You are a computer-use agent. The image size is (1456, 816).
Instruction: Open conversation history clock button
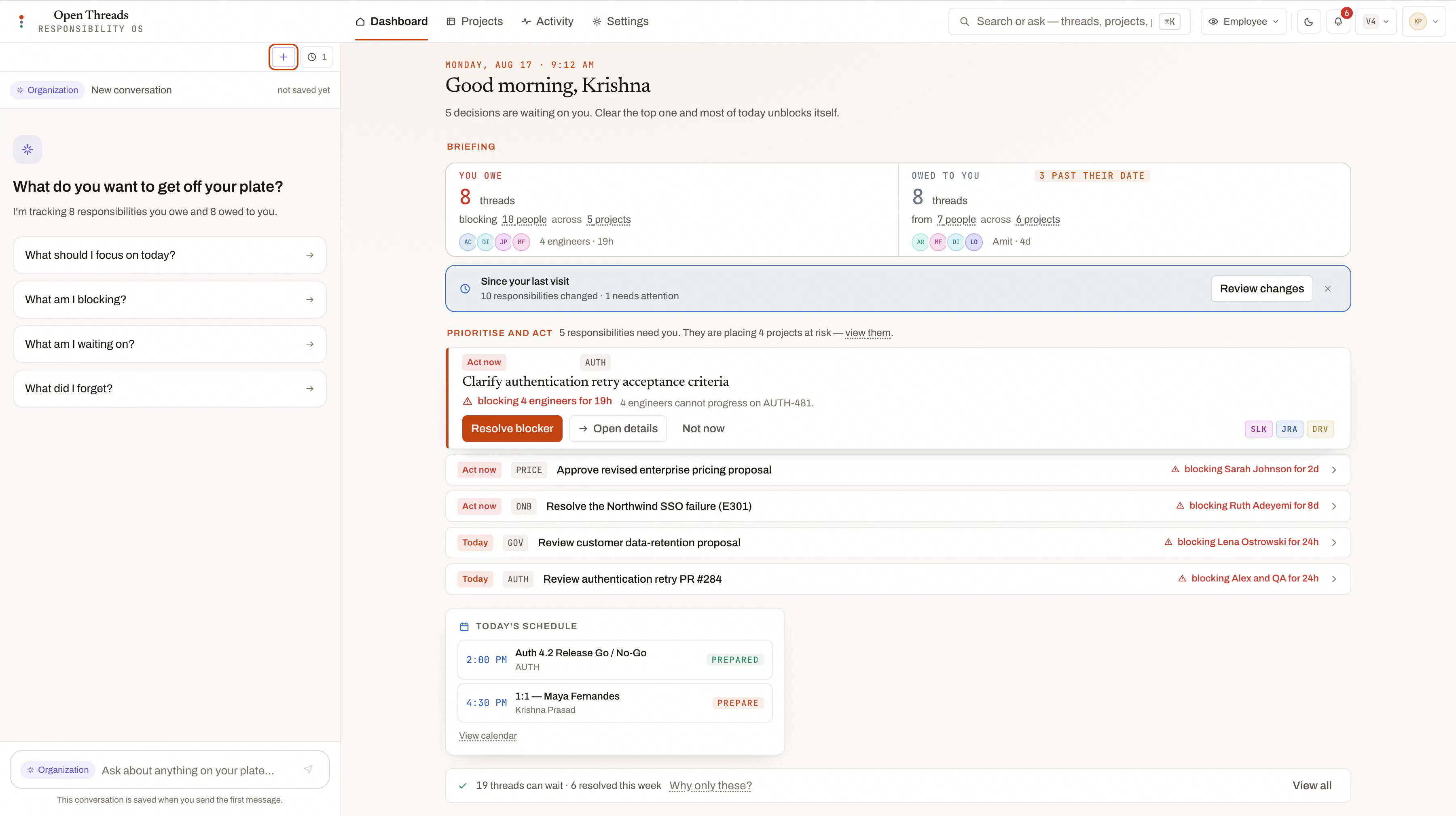317,57
